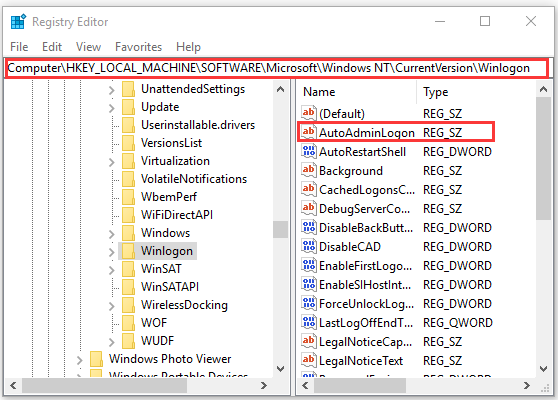Click the LastLogOffEndT... QWORD icon
The width and height of the screenshot is (558, 400).
tap(308, 323)
